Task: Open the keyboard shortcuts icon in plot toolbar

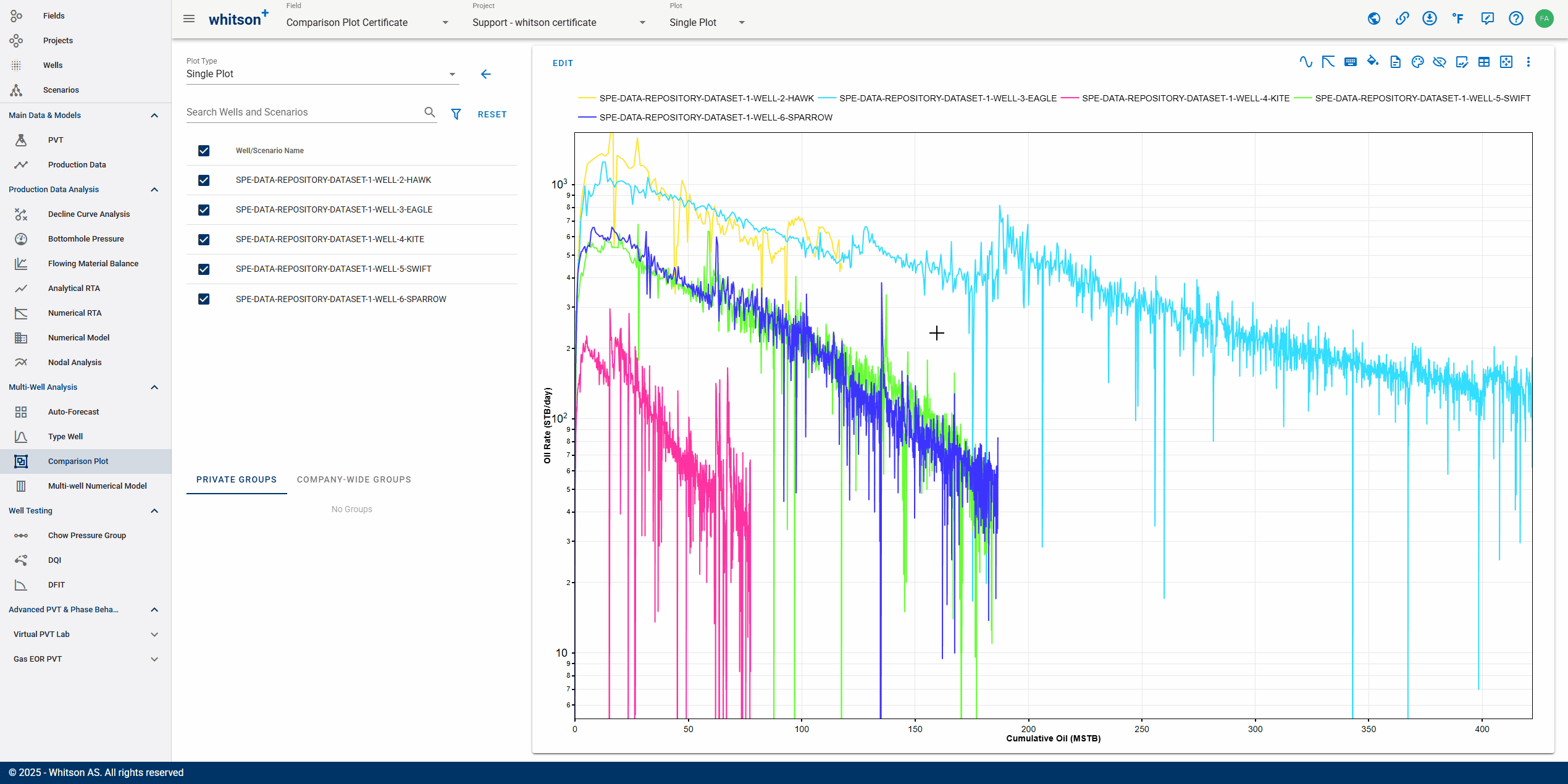Action: coord(1351,62)
